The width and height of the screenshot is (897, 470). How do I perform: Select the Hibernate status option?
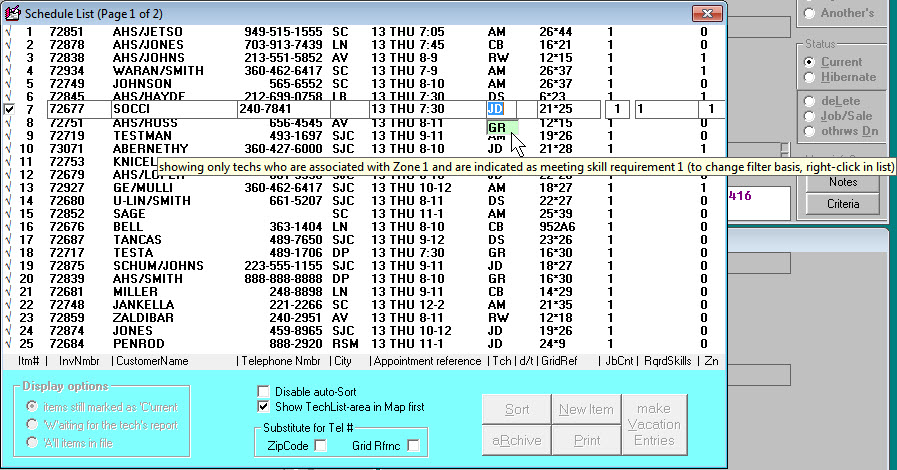[810, 77]
